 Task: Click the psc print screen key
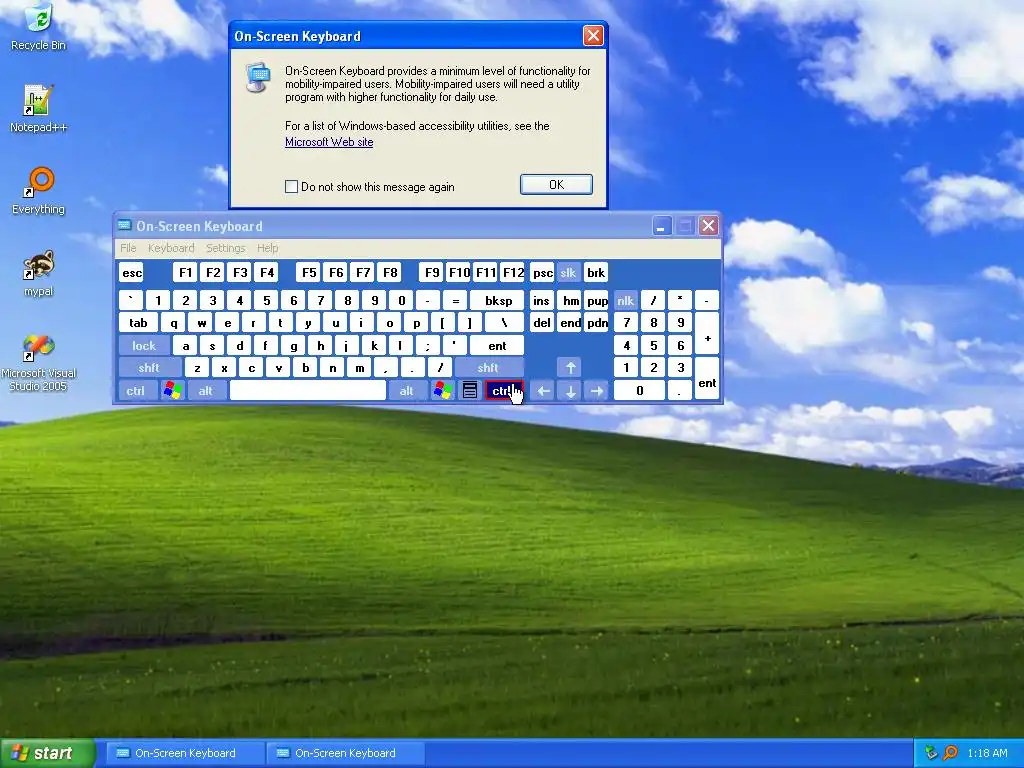click(x=542, y=272)
